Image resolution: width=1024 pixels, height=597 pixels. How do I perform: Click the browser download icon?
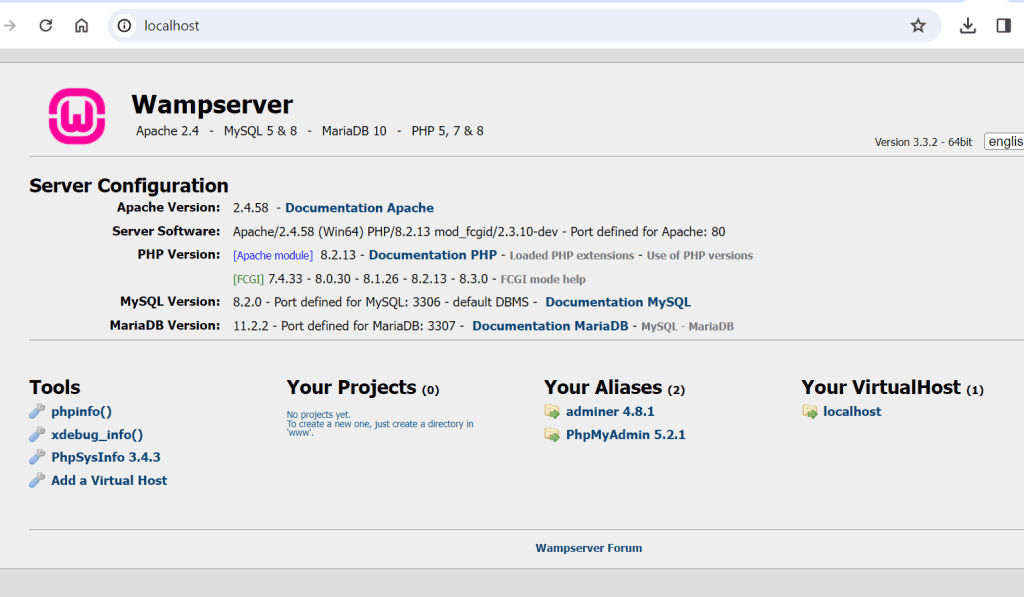tap(967, 25)
